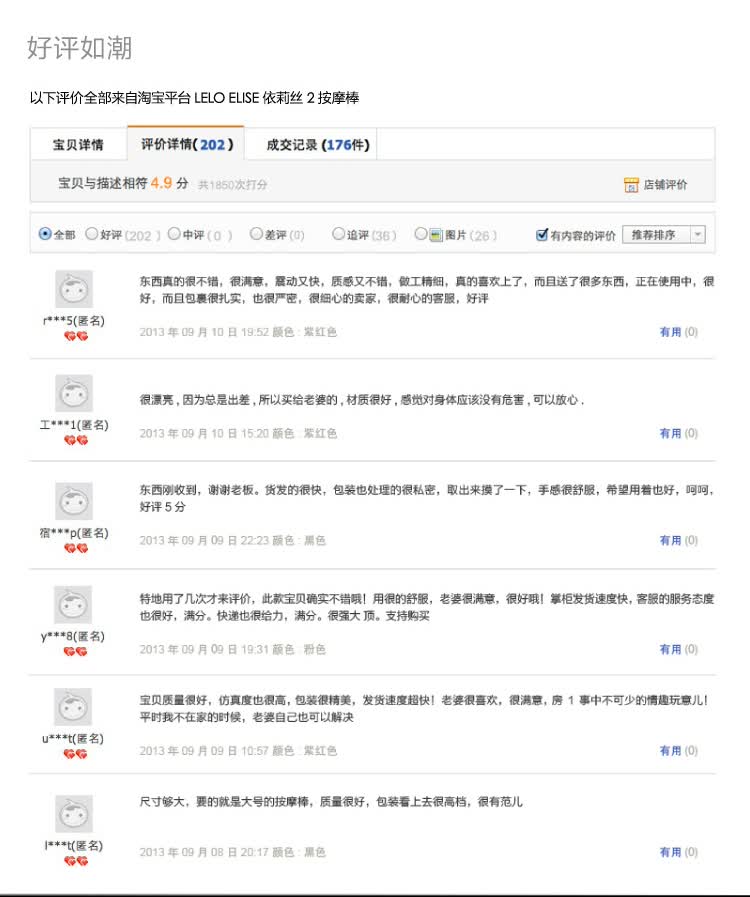
Task: Select the 追评 (36) radio filter
Action: [339, 234]
